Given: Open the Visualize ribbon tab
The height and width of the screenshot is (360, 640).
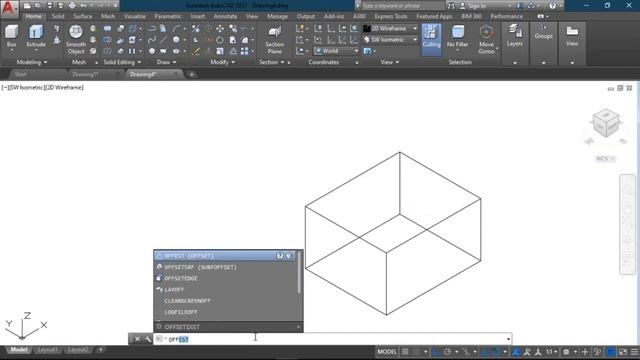Looking at the screenshot, I should pos(134,16).
